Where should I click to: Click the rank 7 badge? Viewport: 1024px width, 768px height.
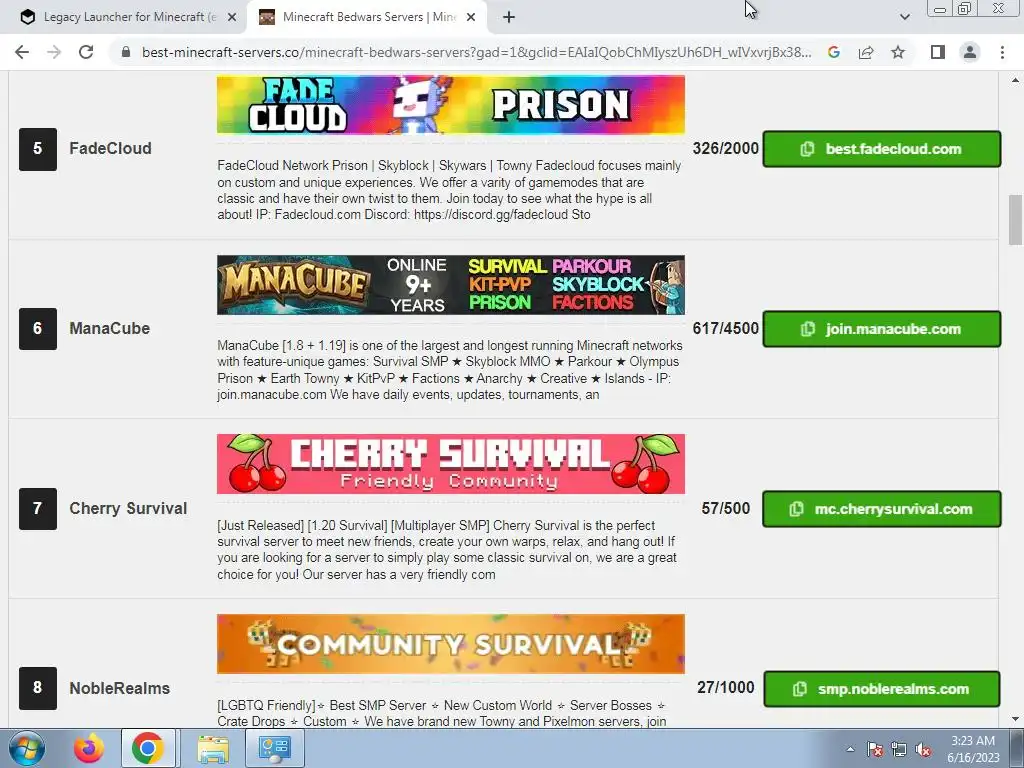tap(38, 509)
